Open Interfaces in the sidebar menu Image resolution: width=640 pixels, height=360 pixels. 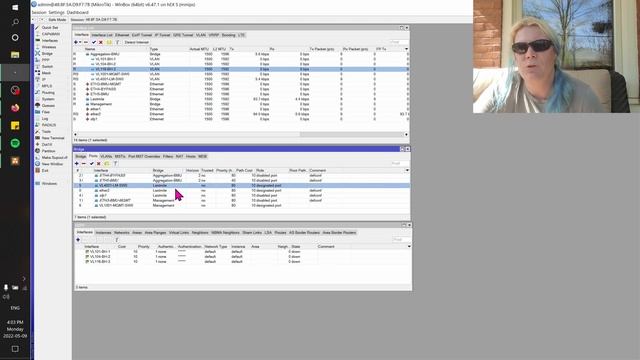(50, 40)
